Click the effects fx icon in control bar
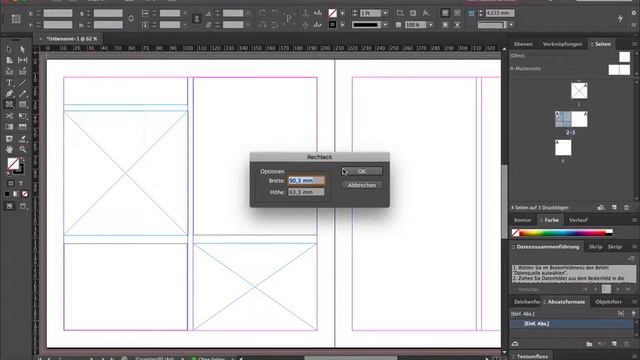 [426, 13]
